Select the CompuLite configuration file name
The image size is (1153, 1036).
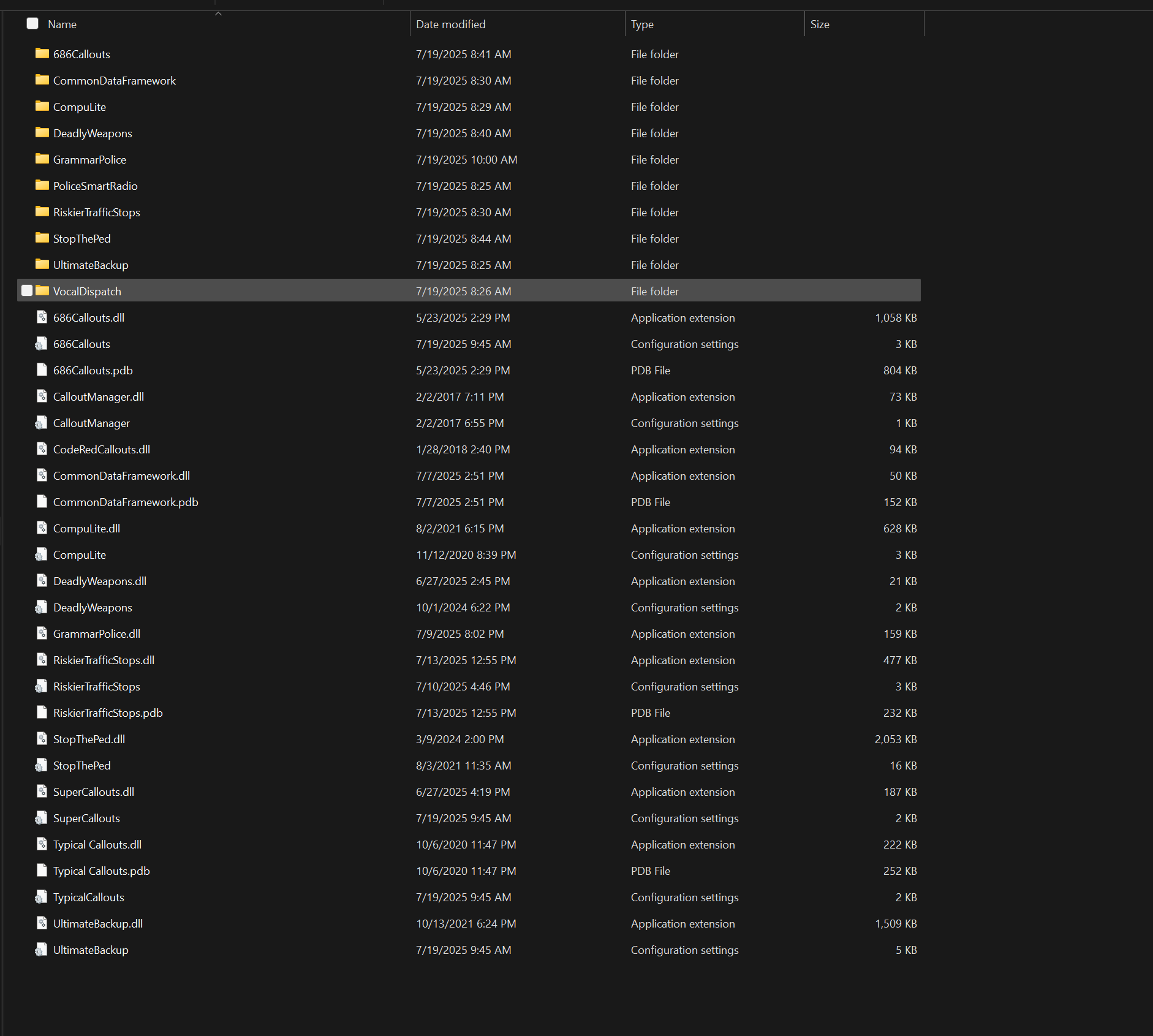(80, 555)
